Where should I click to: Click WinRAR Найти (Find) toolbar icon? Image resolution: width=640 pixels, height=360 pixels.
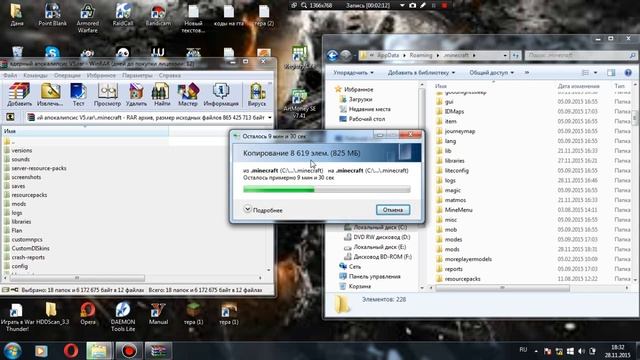pyautogui.click(x=161, y=95)
